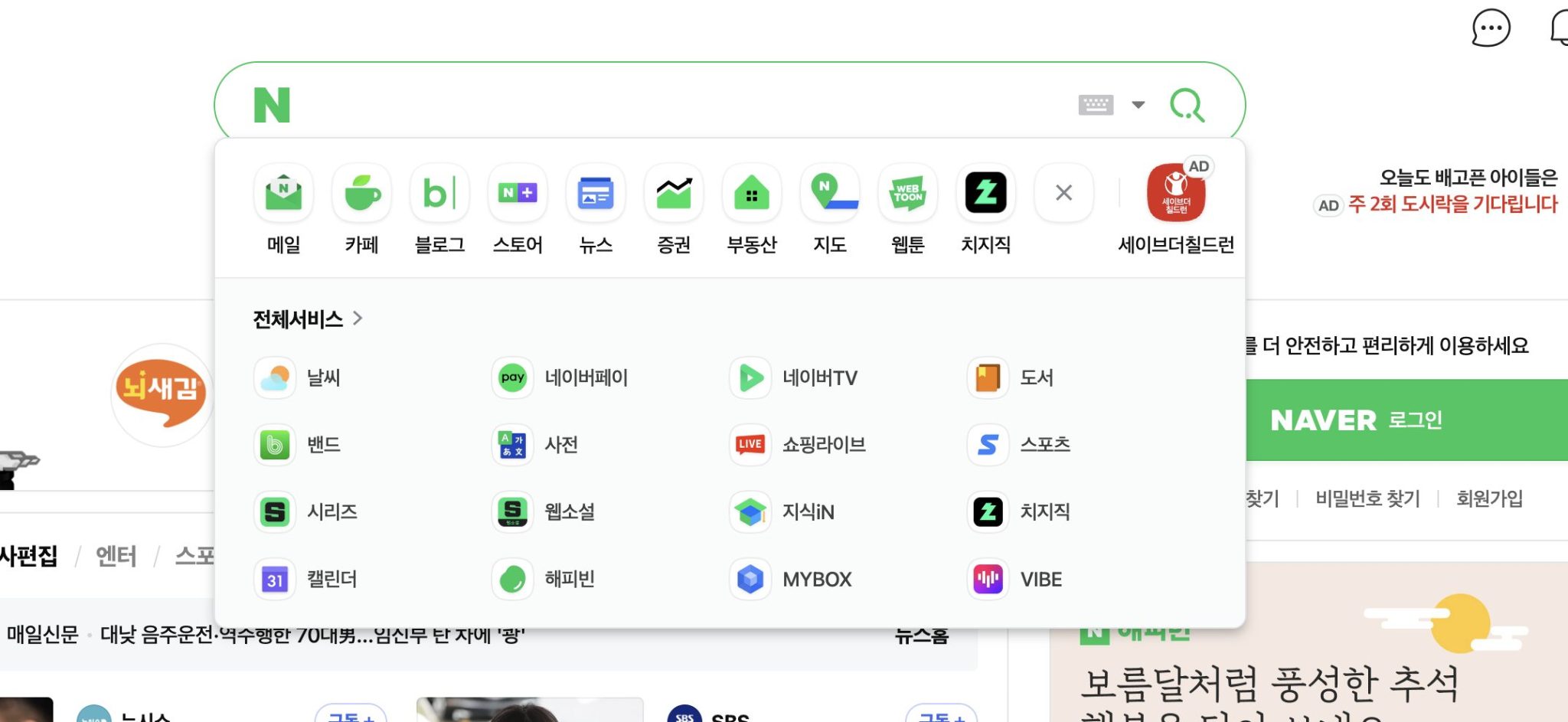This screenshot has height=722, width=1568.
Task: Open the 치지직 icon in top shortcut row
Action: click(986, 193)
